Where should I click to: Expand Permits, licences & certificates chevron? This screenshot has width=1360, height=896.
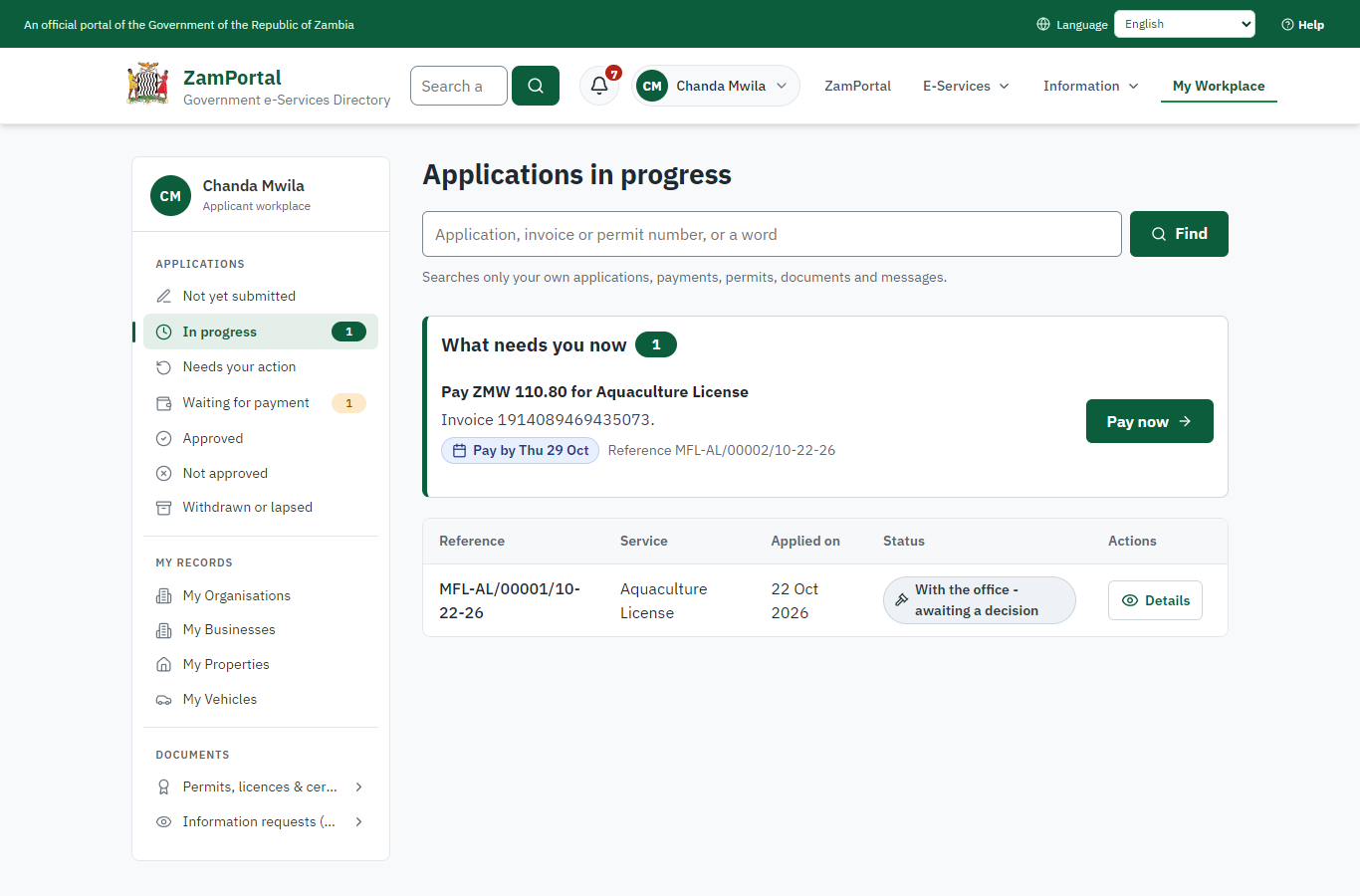(358, 786)
